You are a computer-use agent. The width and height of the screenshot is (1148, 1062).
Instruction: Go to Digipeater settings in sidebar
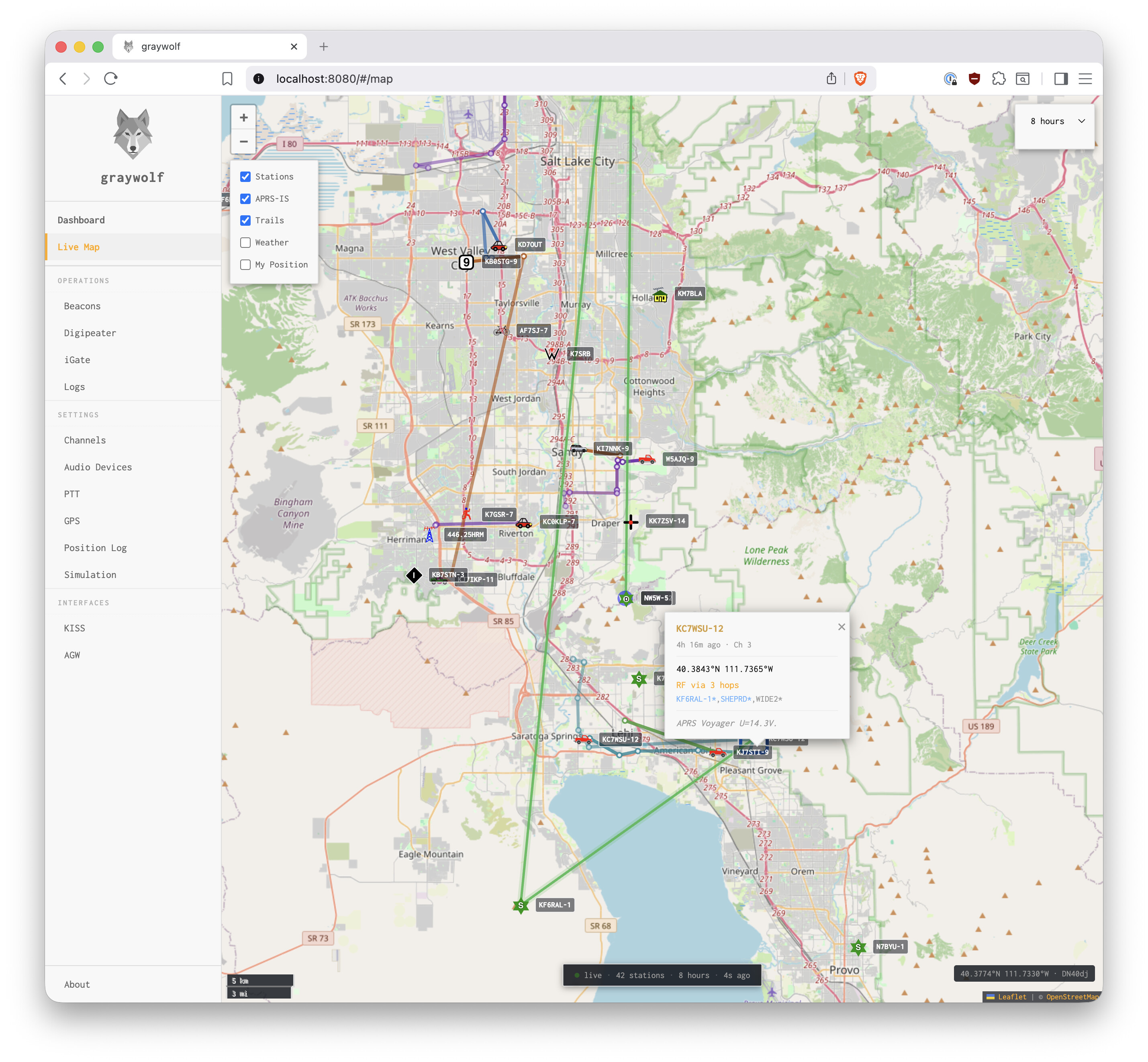pyautogui.click(x=90, y=333)
